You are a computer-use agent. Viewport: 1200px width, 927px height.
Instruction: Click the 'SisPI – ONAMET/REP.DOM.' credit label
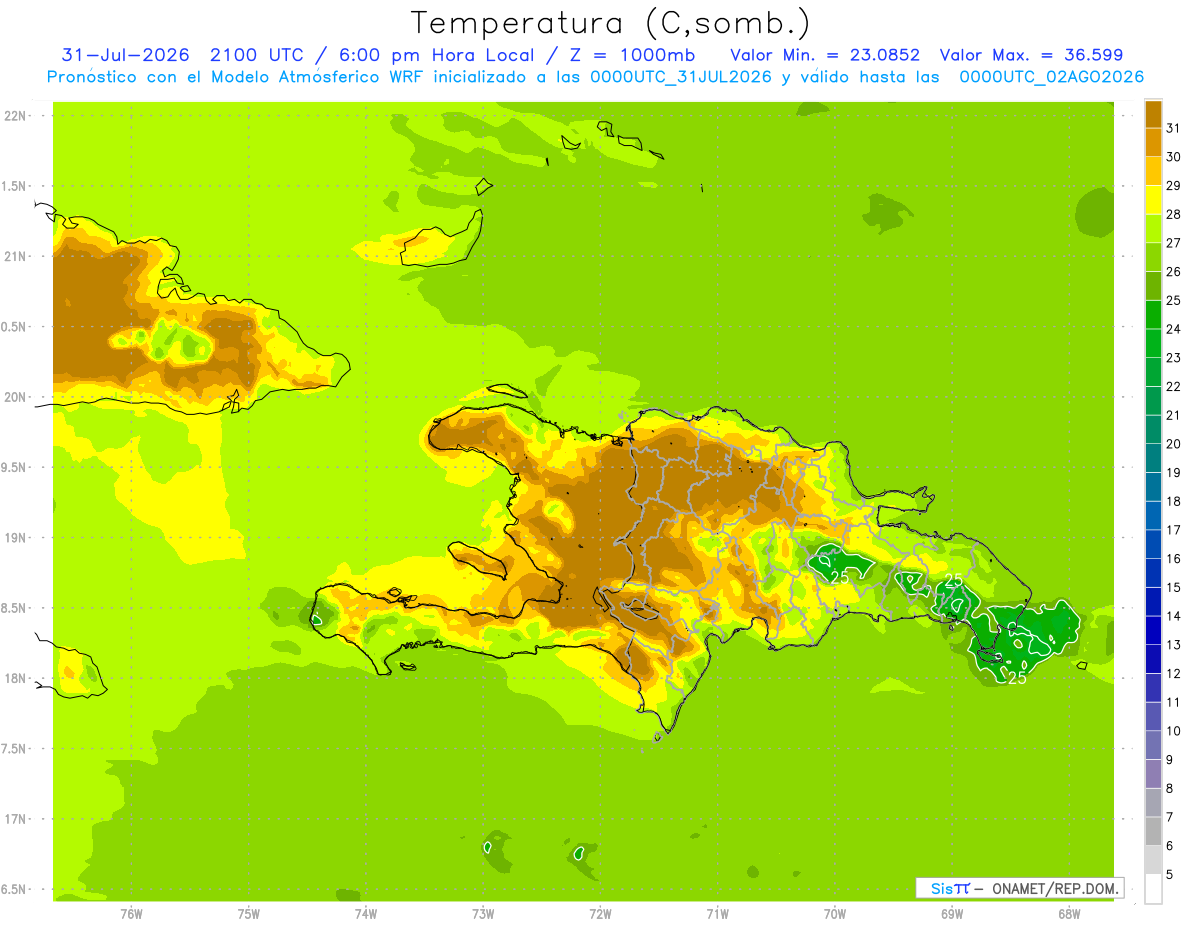tap(1019, 888)
